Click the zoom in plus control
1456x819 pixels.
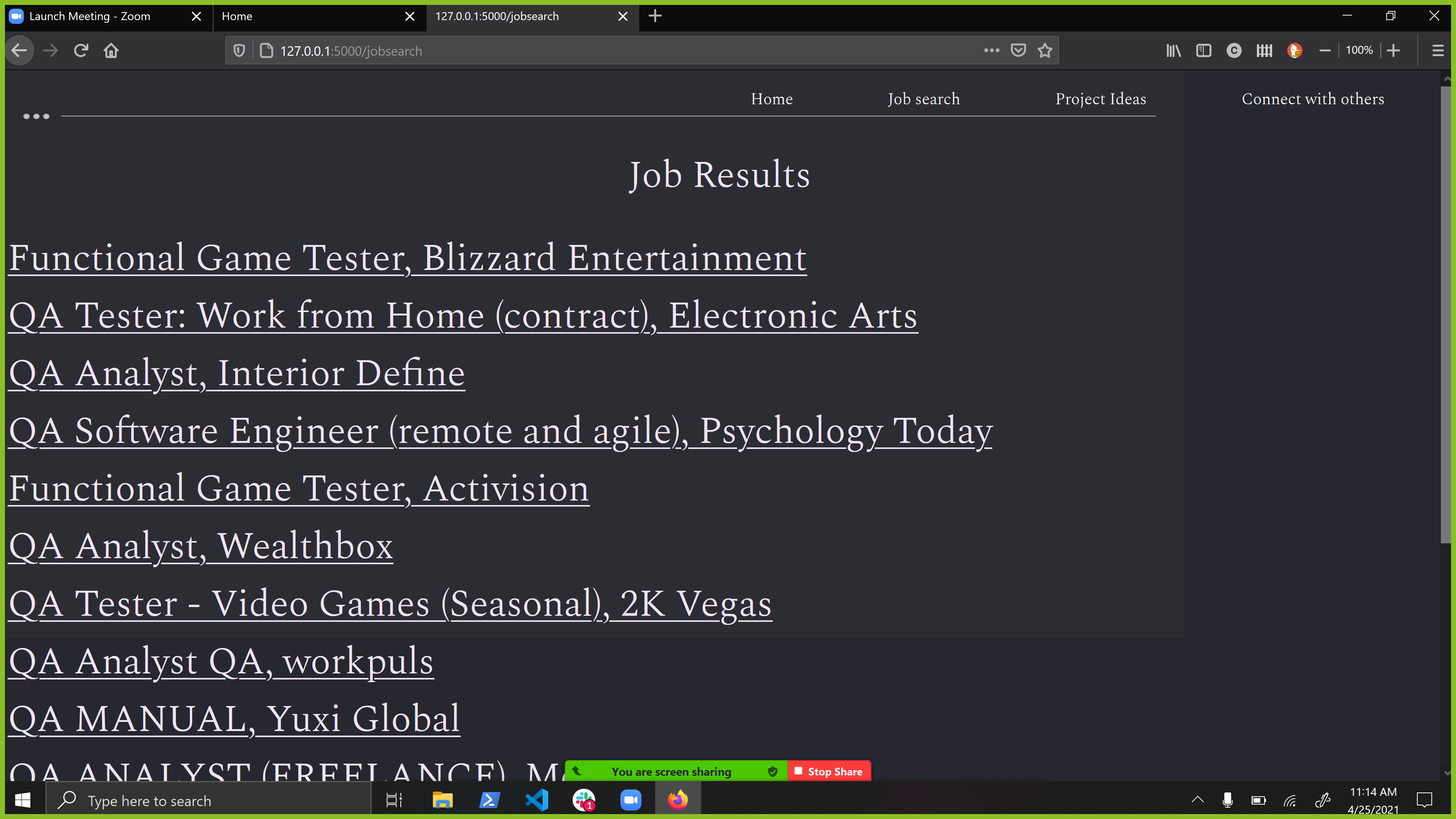point(1393,51)
